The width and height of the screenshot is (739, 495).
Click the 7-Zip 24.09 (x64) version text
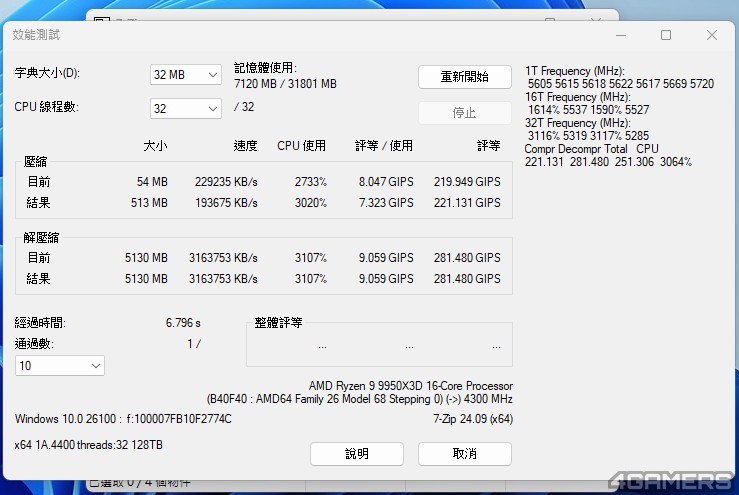(473, 419)
